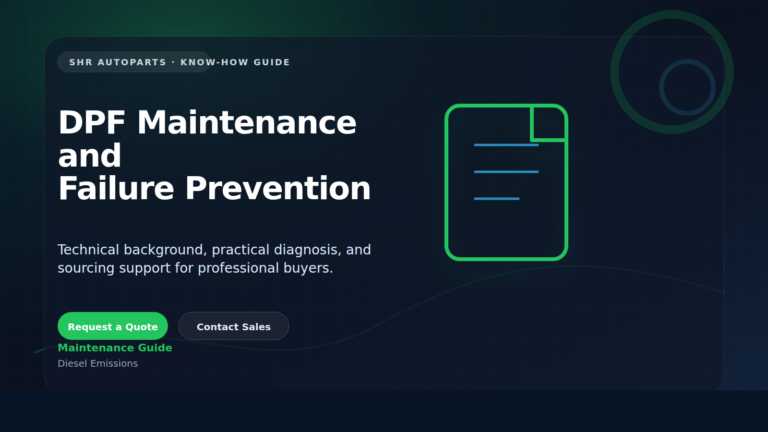Open the Contact Sales button
This screenshot has height=432, width=768.
234,326
